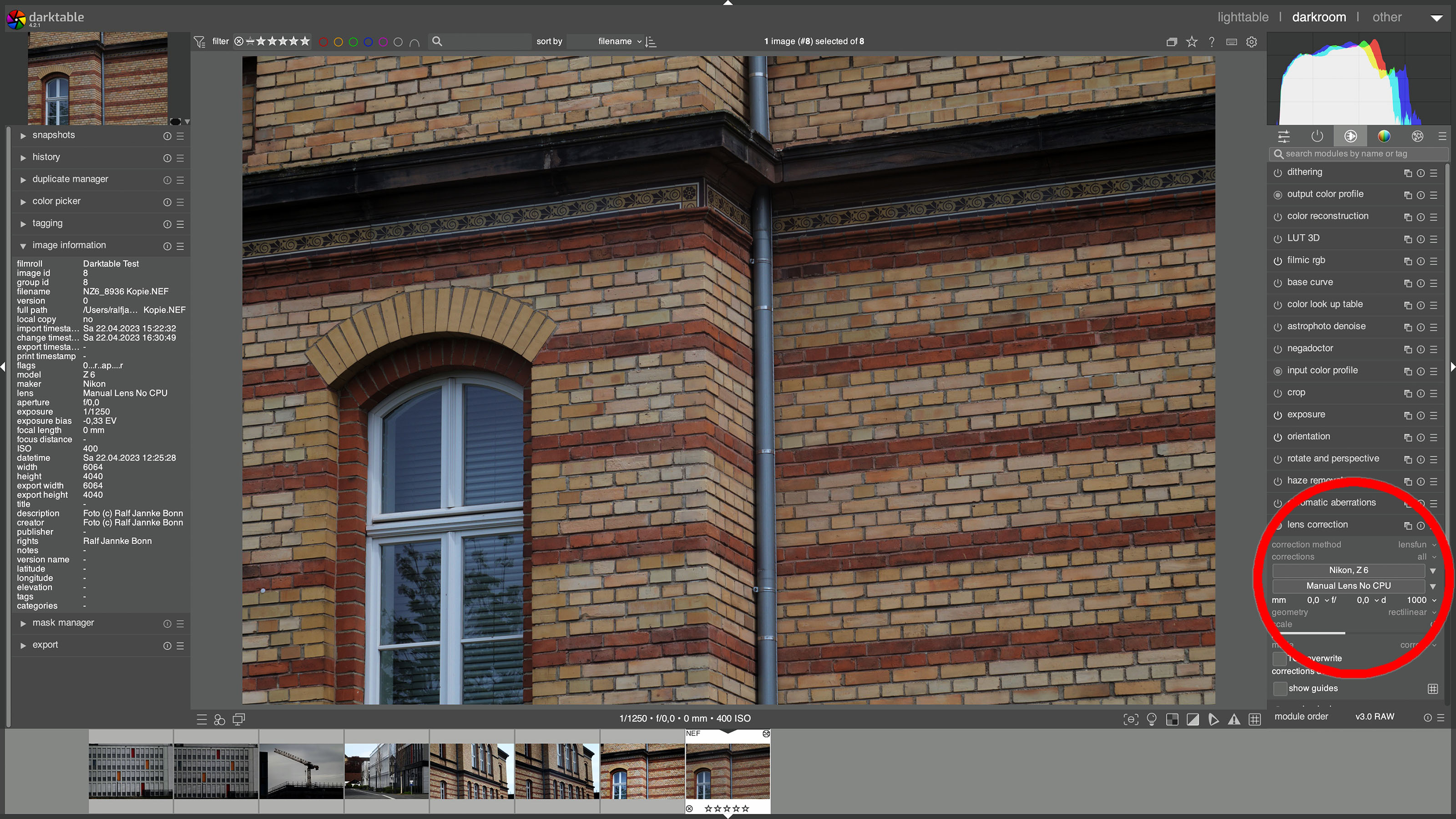Toggle gamut check triangle icon
The image size is (1456, 819).
coord(1234,719)
